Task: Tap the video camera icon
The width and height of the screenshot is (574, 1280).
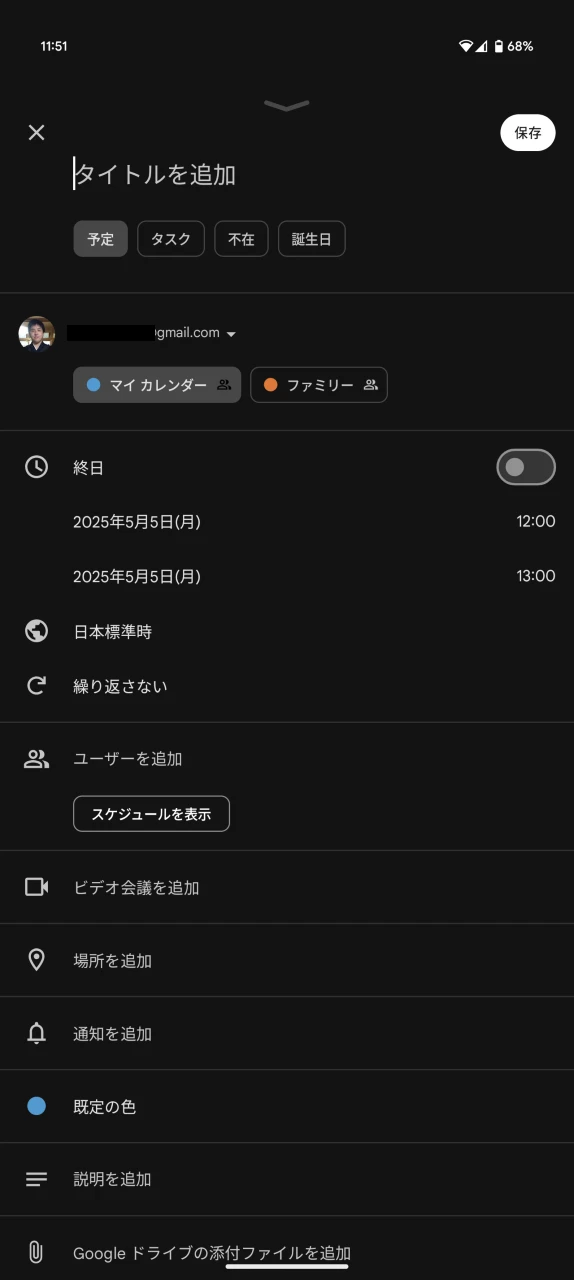Action: point(37,887)
